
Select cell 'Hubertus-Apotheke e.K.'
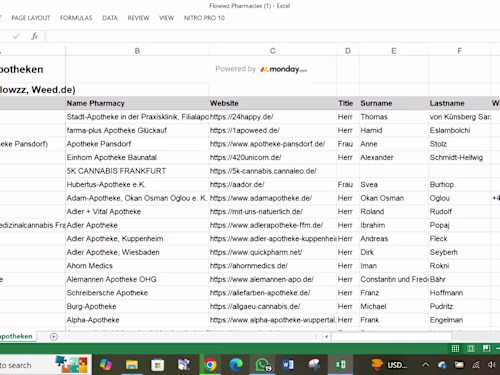coord(137,185)
